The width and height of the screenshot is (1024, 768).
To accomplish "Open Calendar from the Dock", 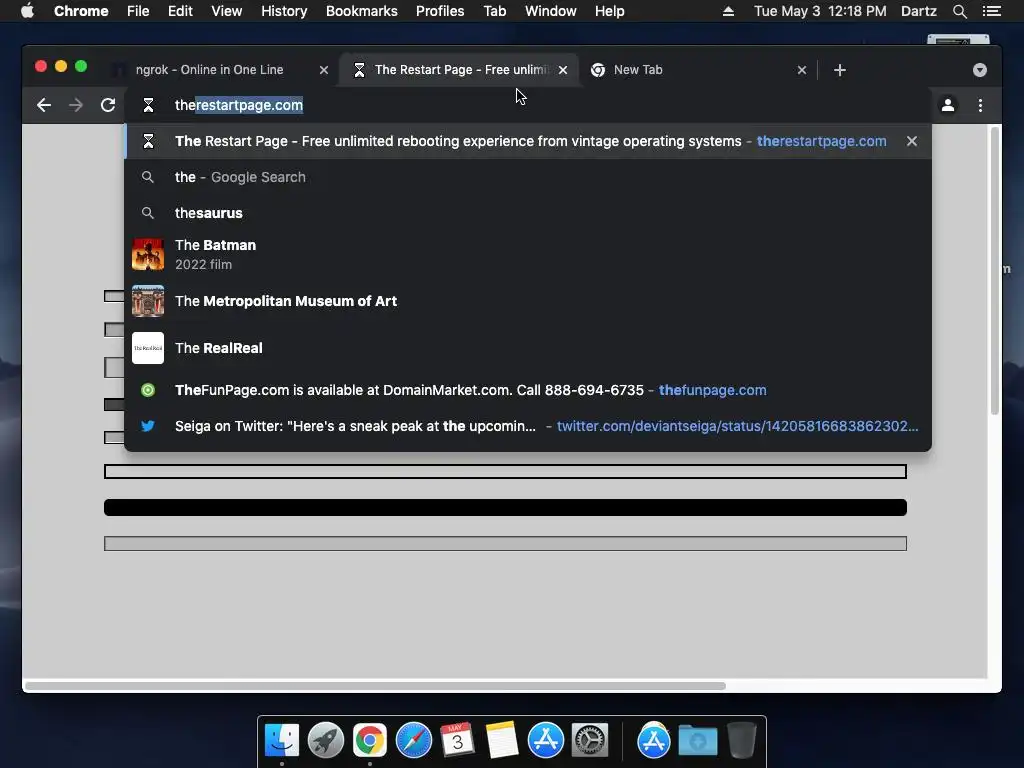I will pos(457,741).
